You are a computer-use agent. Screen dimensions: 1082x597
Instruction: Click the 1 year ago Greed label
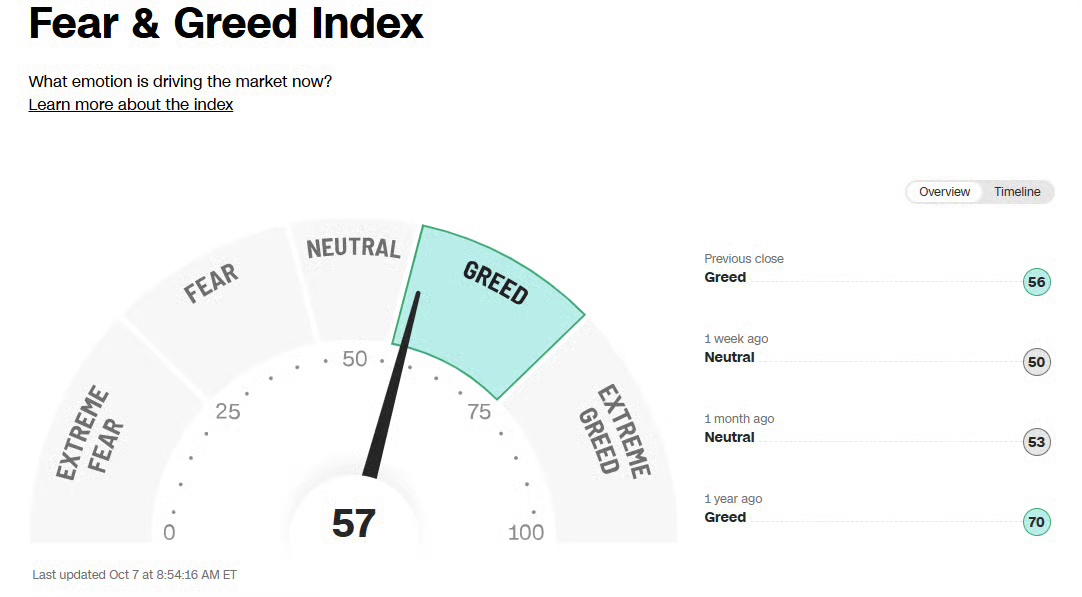pos(725,518)
